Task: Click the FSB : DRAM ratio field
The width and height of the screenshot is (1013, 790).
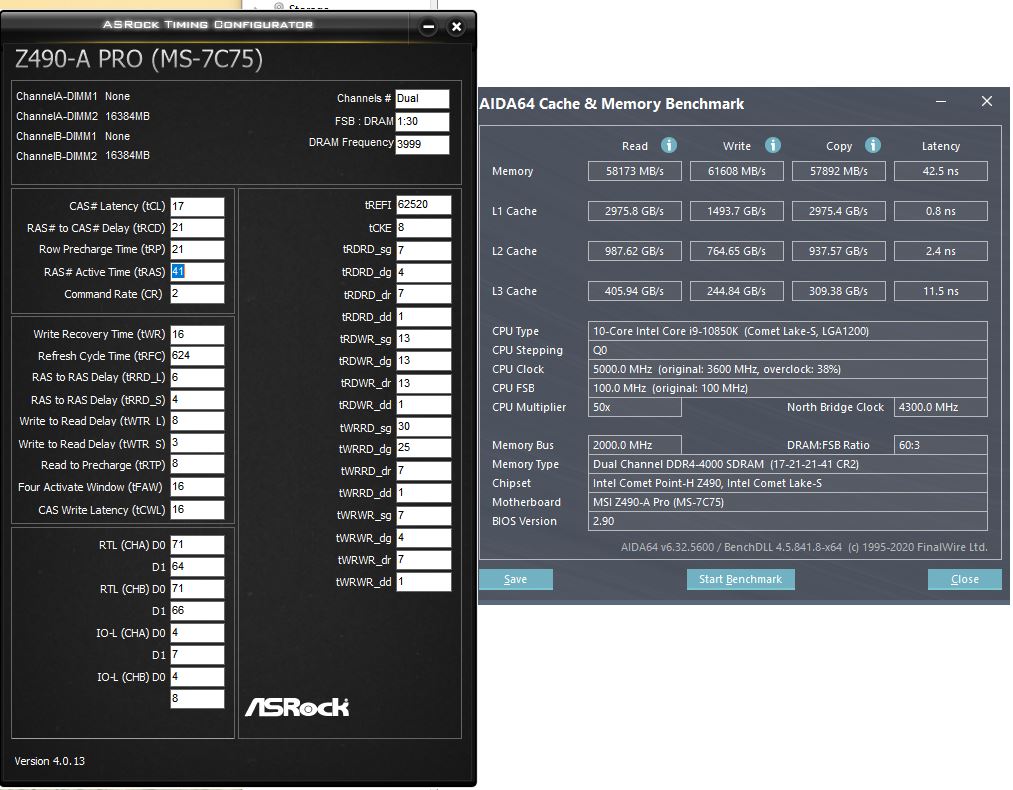Action: (x=422, y=121)
